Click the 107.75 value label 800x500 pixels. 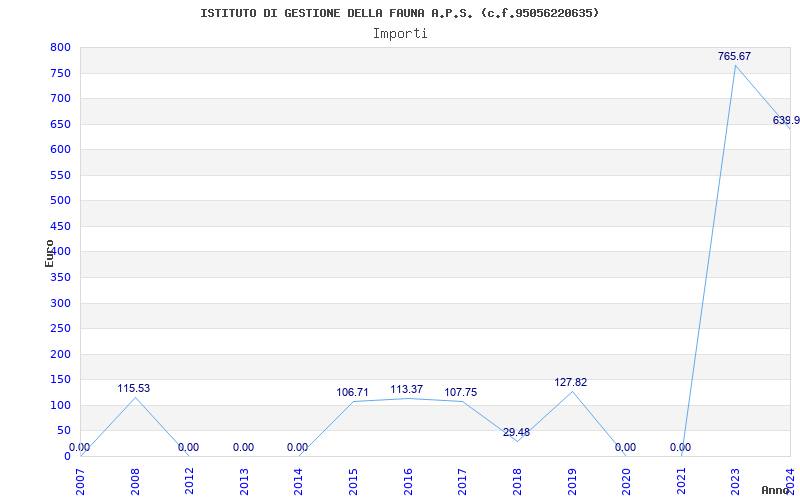461,392
